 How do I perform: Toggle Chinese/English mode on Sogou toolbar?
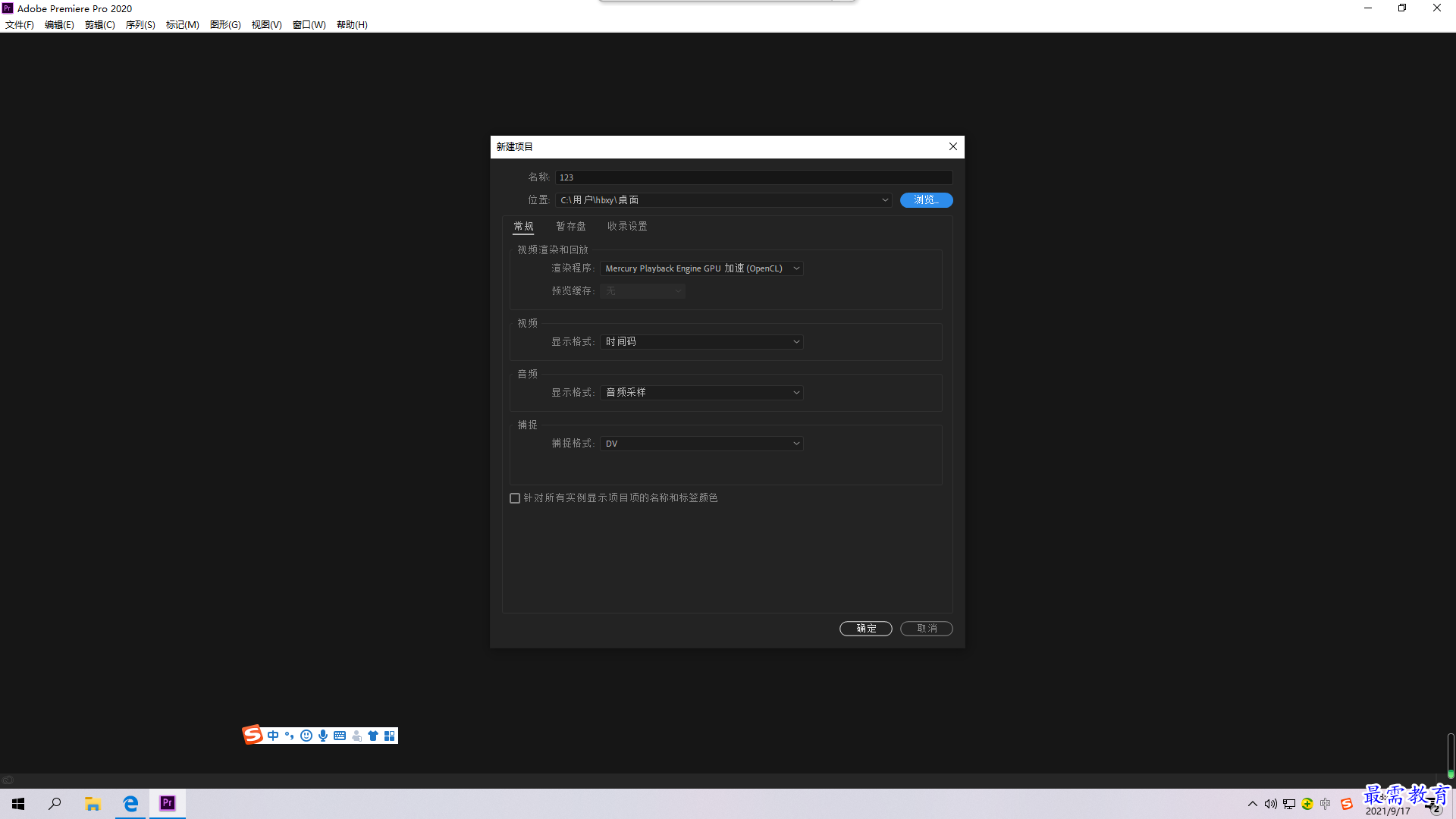(273, 736)
